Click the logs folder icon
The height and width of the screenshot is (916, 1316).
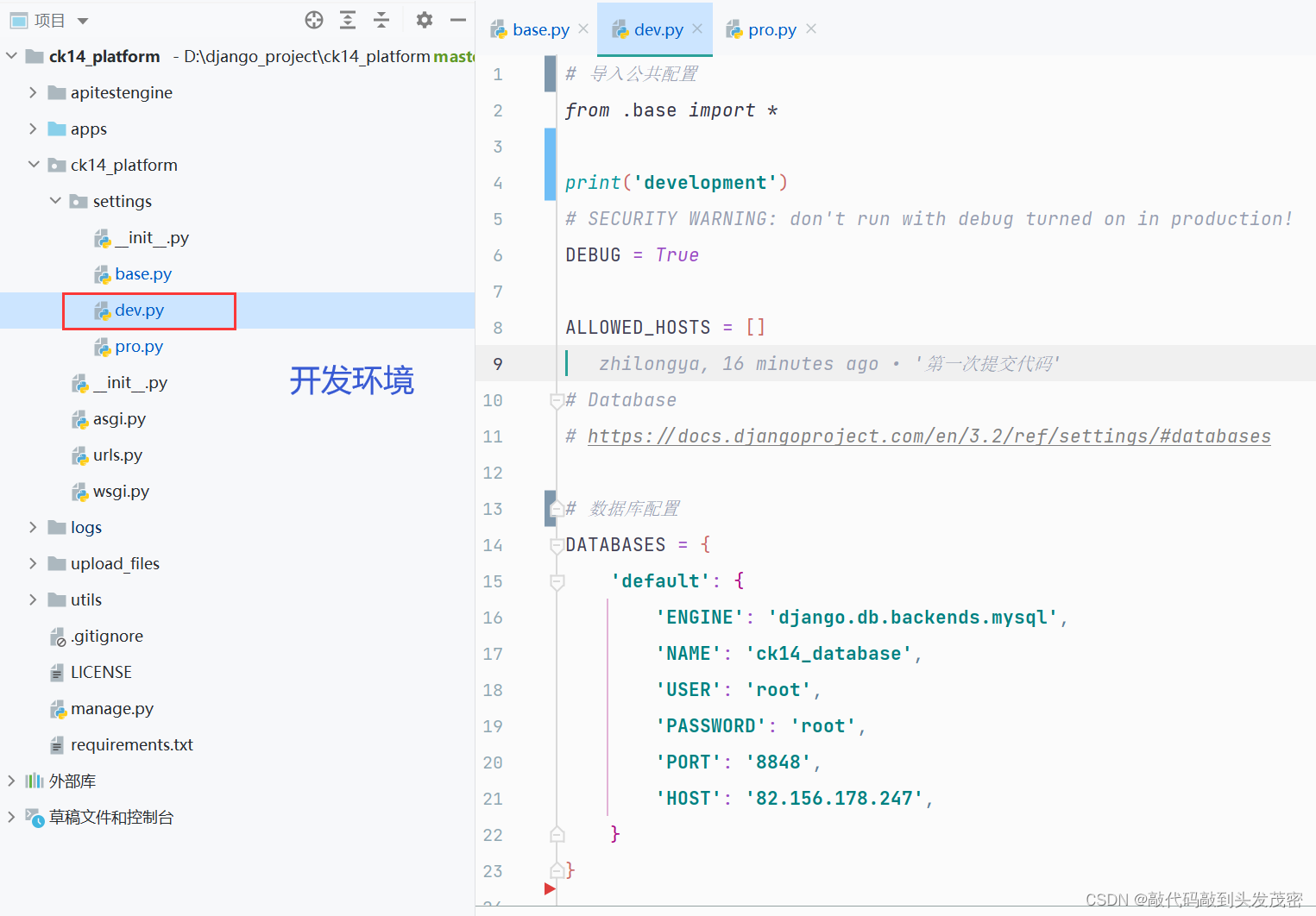click(57, 527)
